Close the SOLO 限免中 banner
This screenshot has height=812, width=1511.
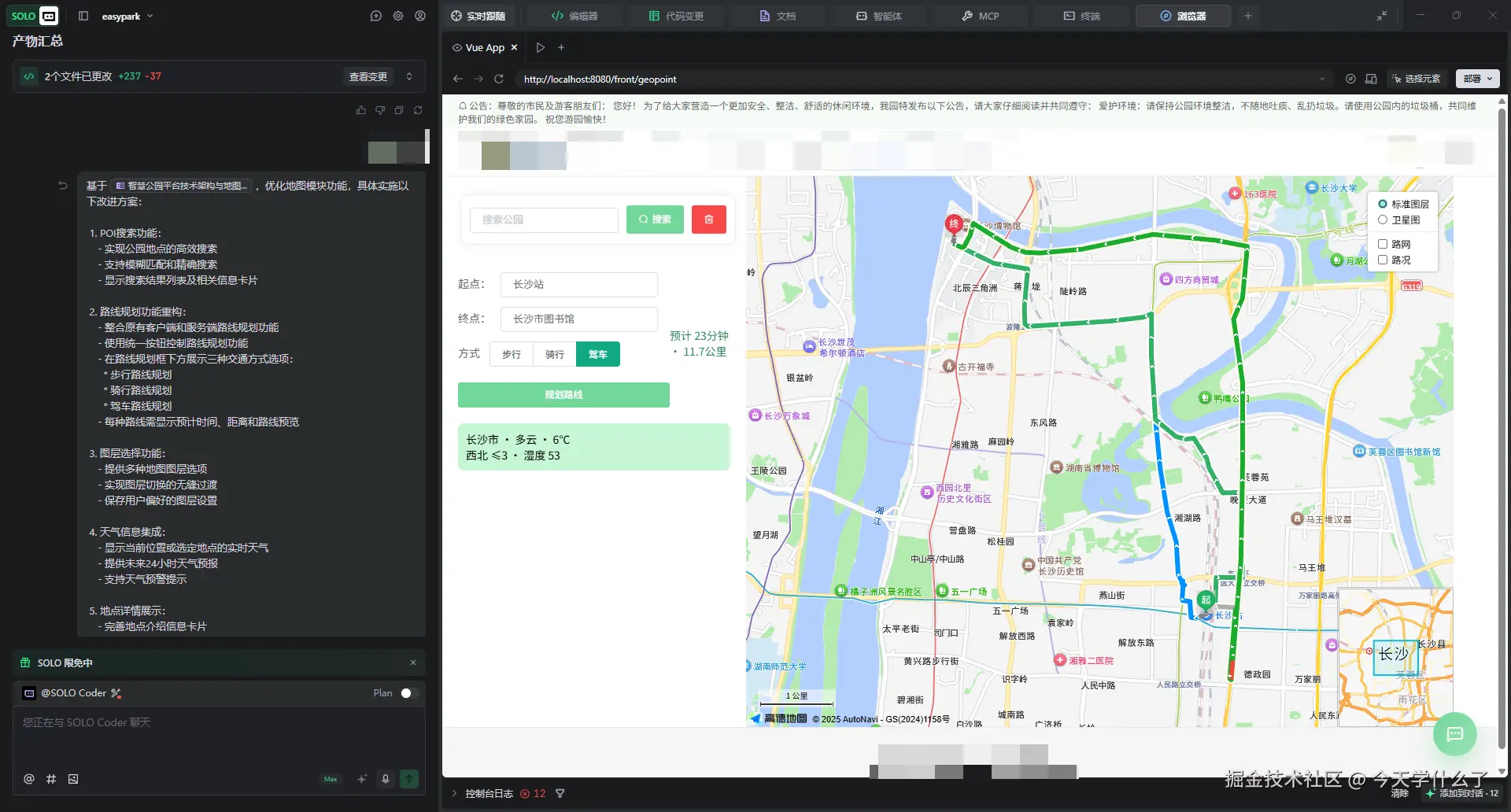click(x=413, y=663)
